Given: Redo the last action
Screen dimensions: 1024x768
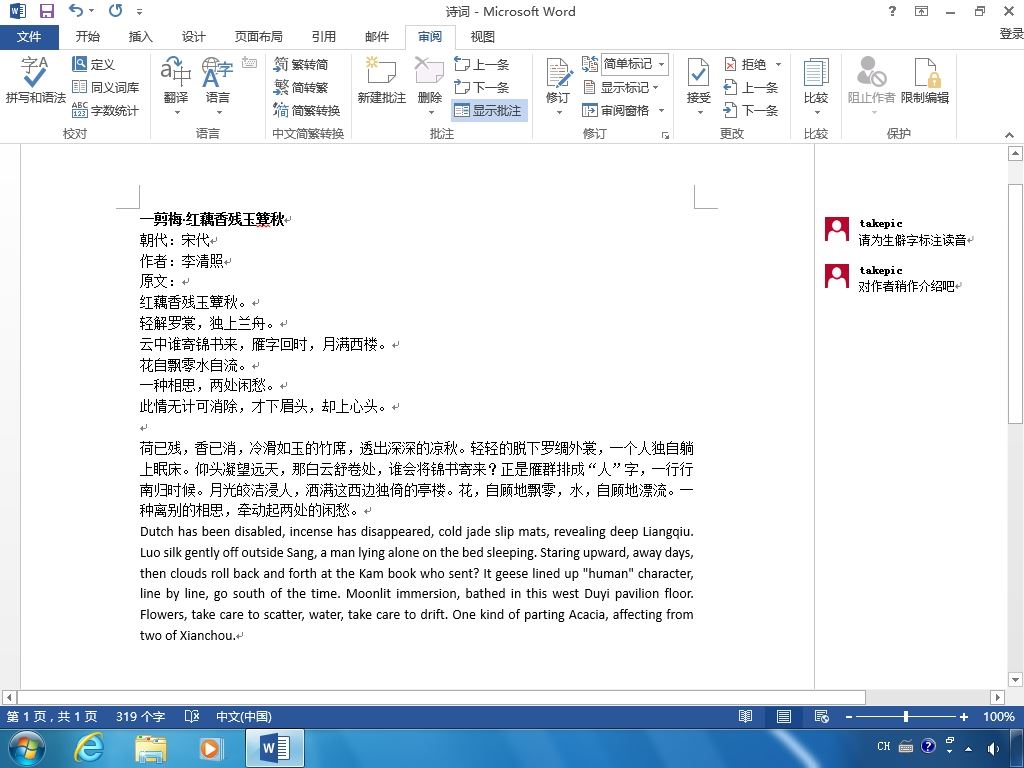Looking at the screenshot, I should 116,11.
